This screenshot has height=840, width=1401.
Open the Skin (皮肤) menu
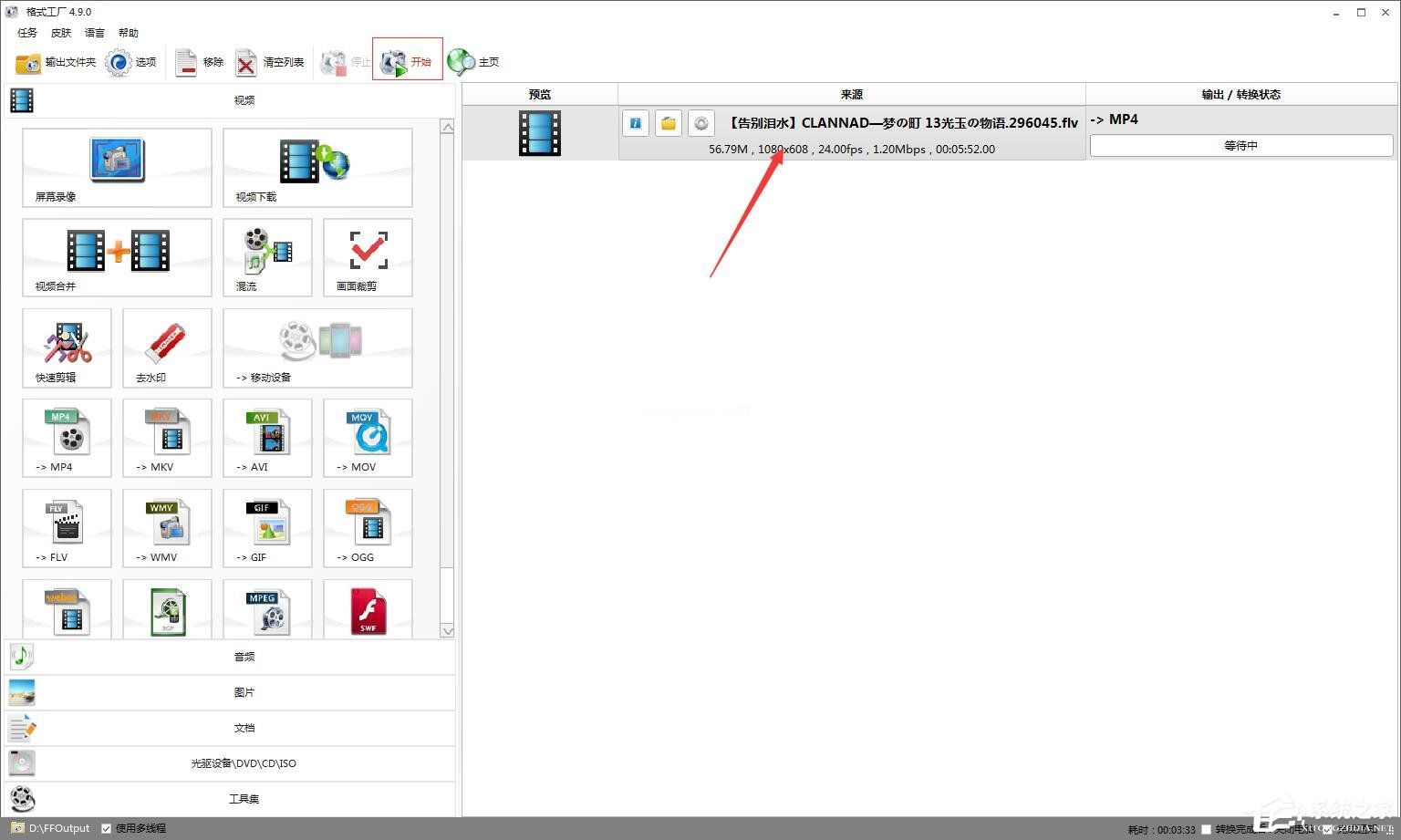61,33
